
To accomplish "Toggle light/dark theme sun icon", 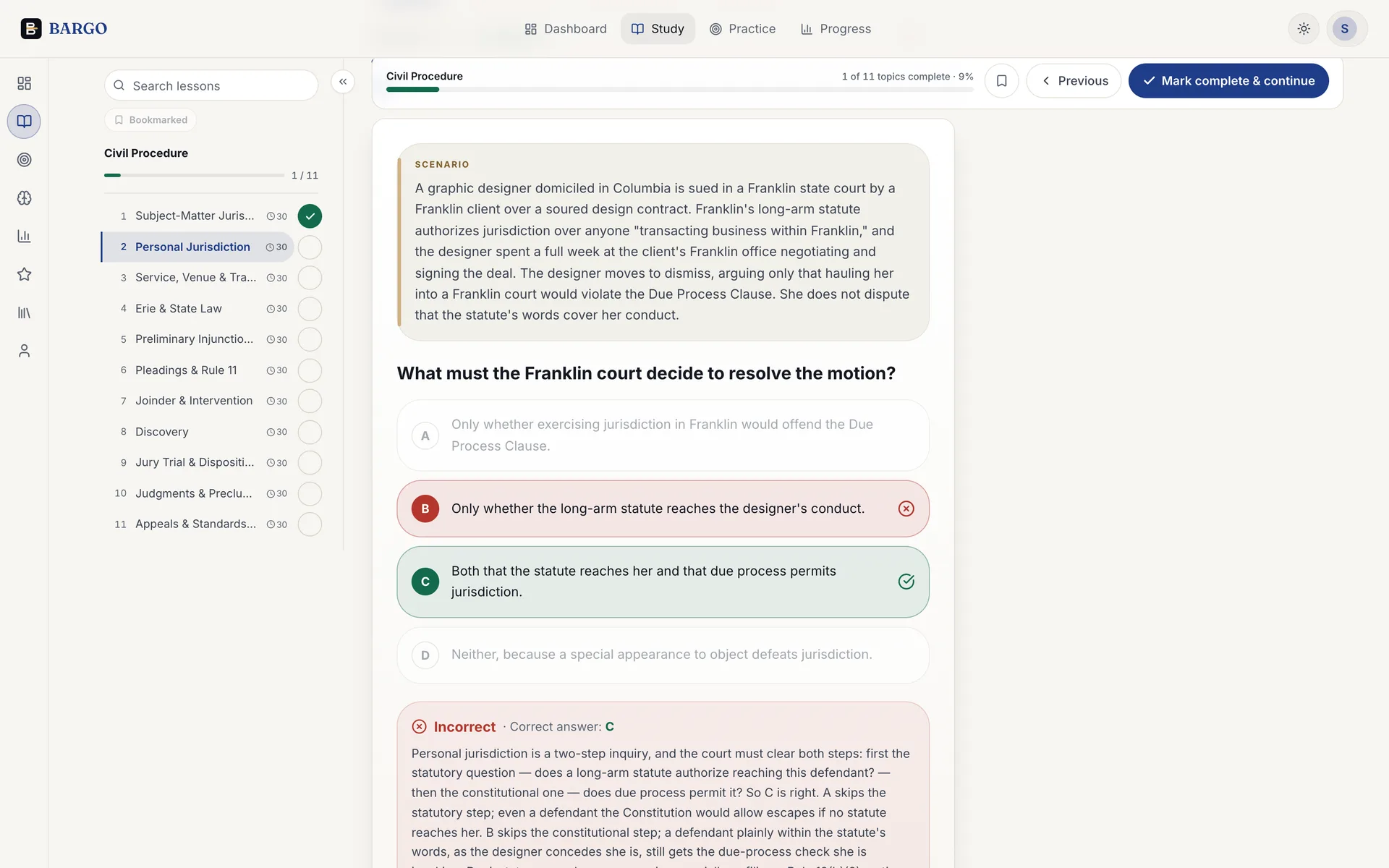I will pos(1304,29).
